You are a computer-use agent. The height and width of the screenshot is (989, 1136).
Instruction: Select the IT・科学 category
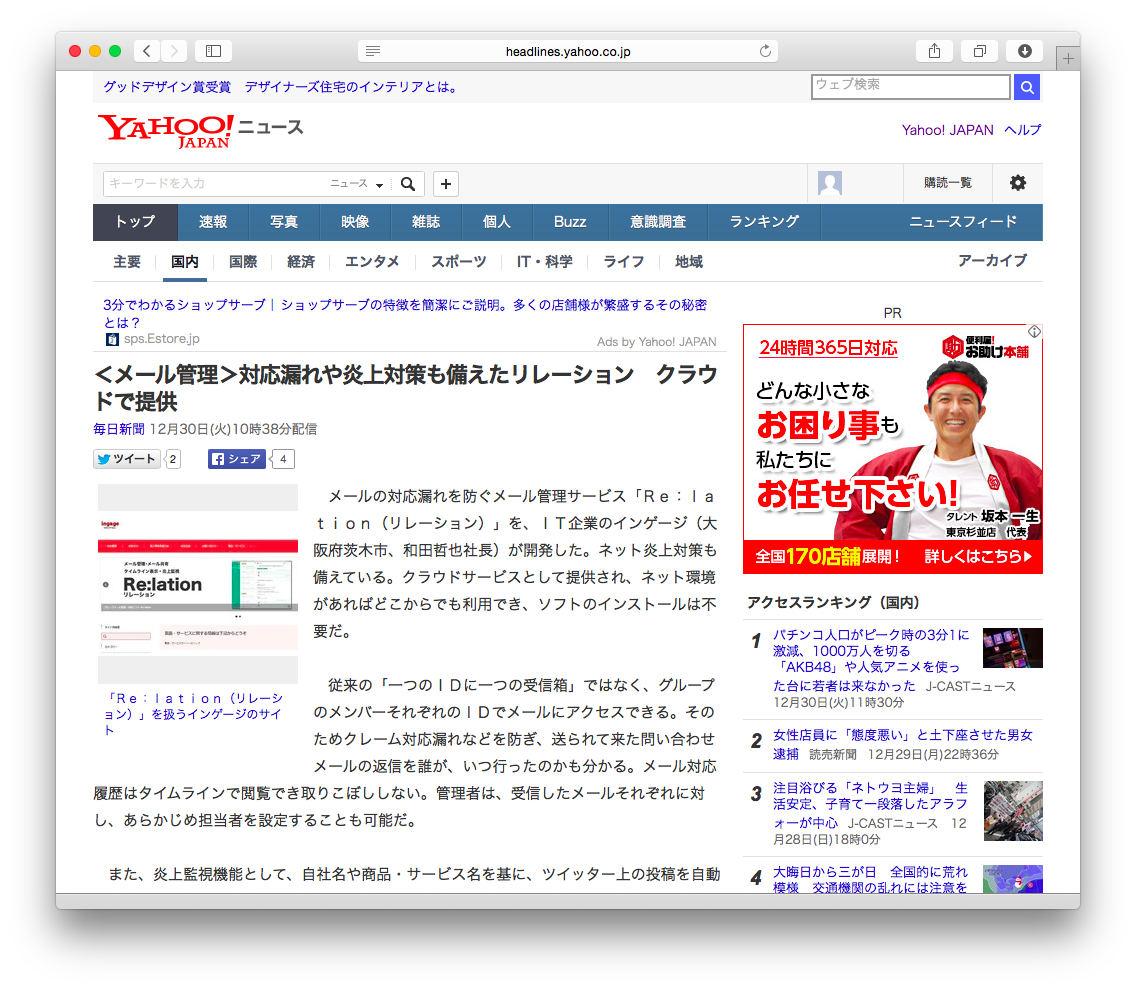tap(545, 262)
